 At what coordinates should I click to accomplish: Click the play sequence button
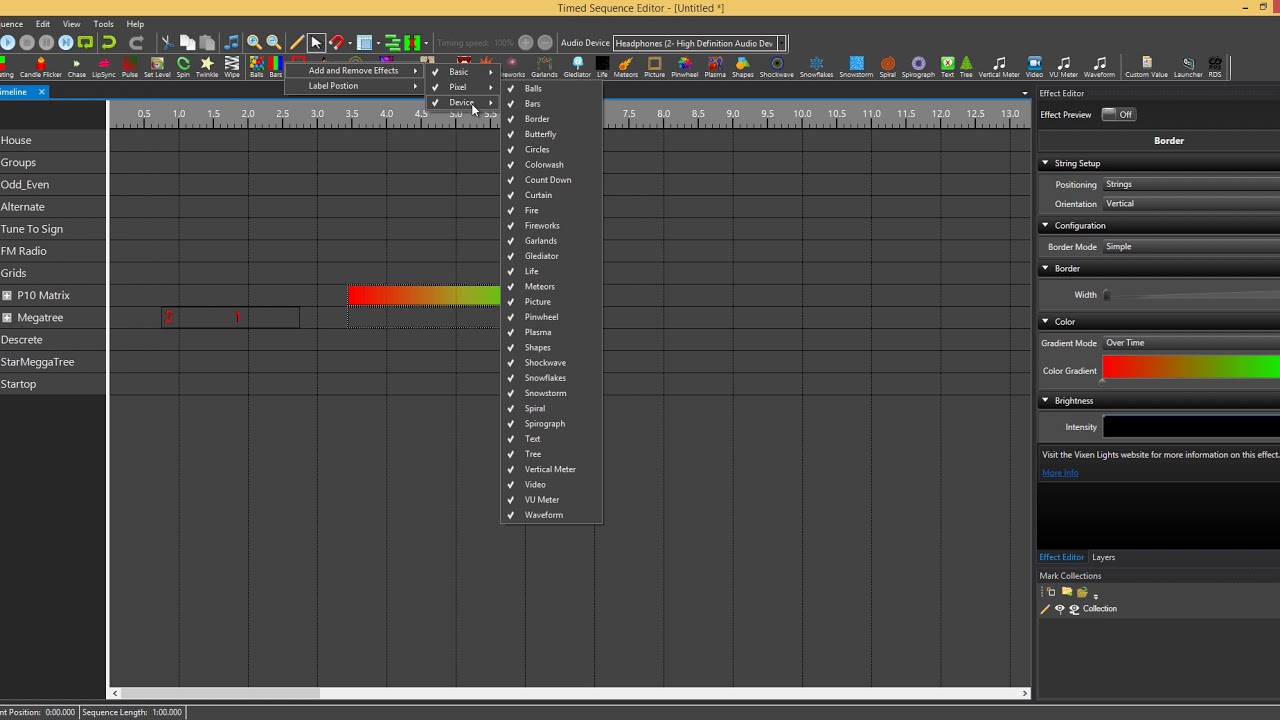[x=8, y=43]
